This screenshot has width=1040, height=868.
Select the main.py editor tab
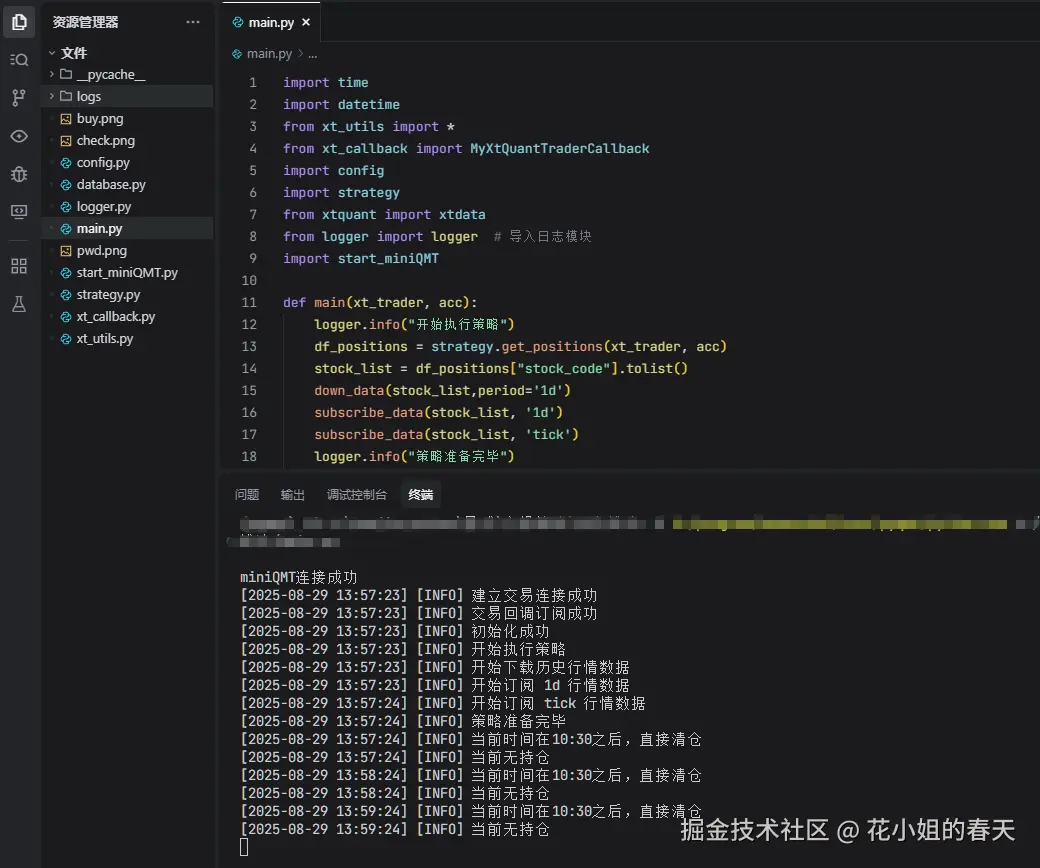click(271, 22)
